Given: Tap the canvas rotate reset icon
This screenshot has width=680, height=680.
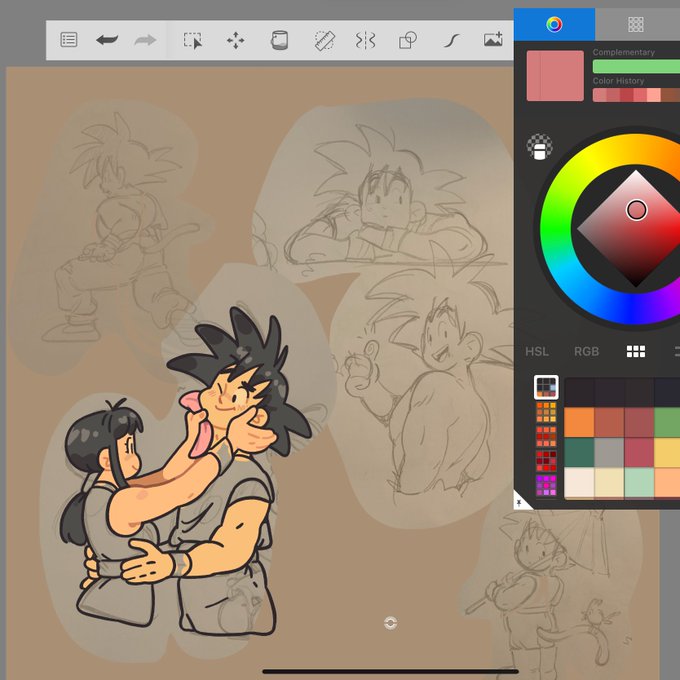Looking at the screenshot, I should [x=390, y=623].
